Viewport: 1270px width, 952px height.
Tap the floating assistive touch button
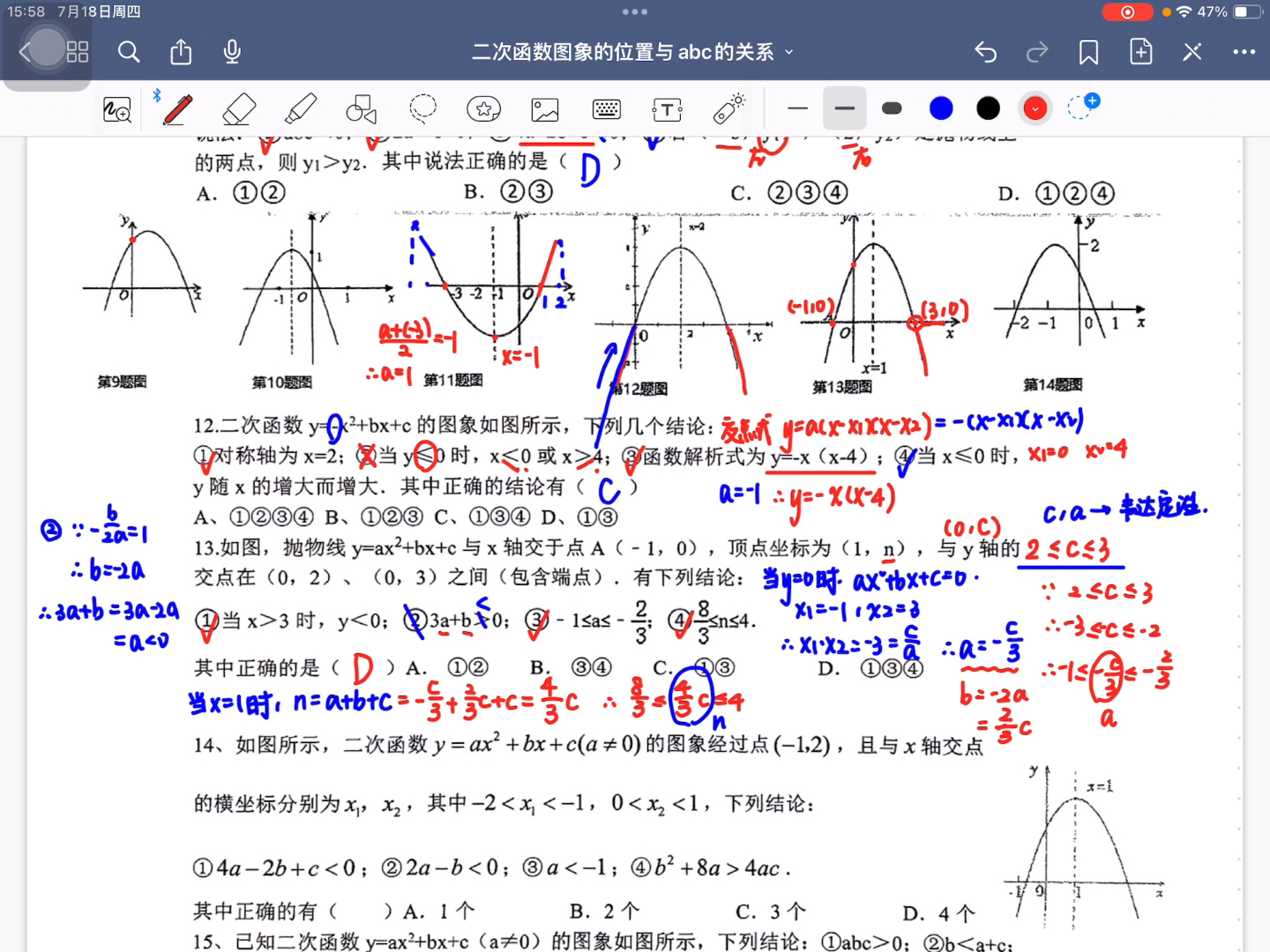[47, 48]
